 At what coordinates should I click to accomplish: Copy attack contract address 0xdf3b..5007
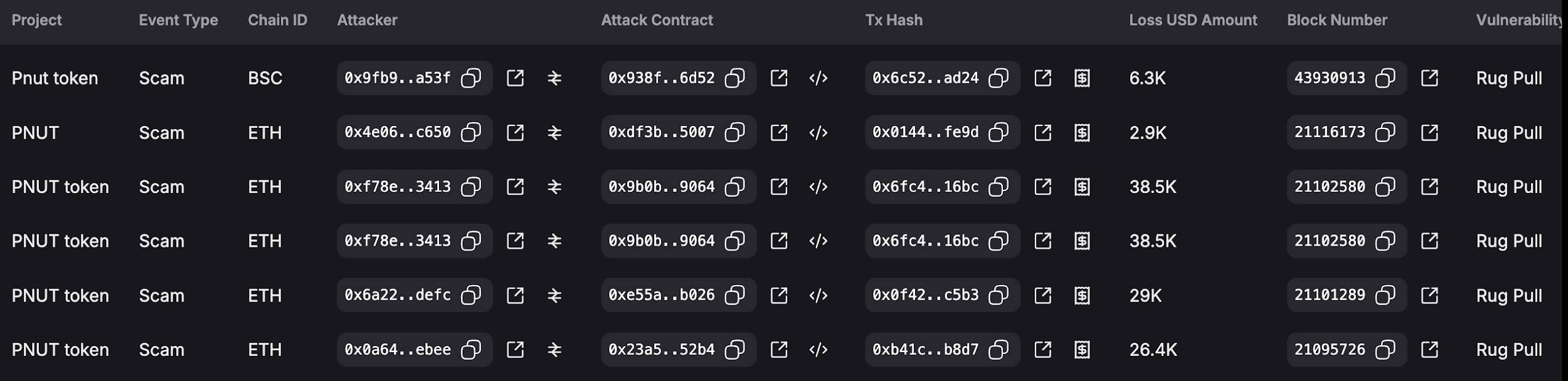point(734,133)
